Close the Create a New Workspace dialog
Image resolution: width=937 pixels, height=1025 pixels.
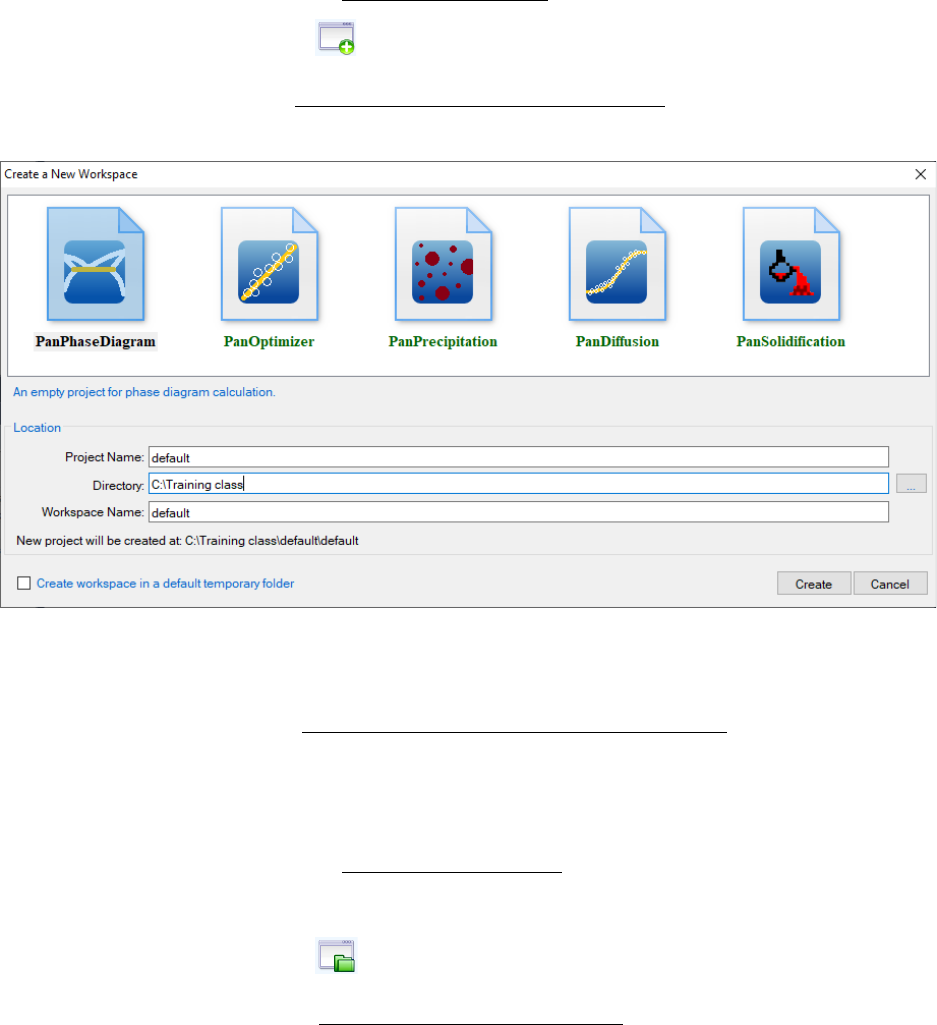(921, 175)
